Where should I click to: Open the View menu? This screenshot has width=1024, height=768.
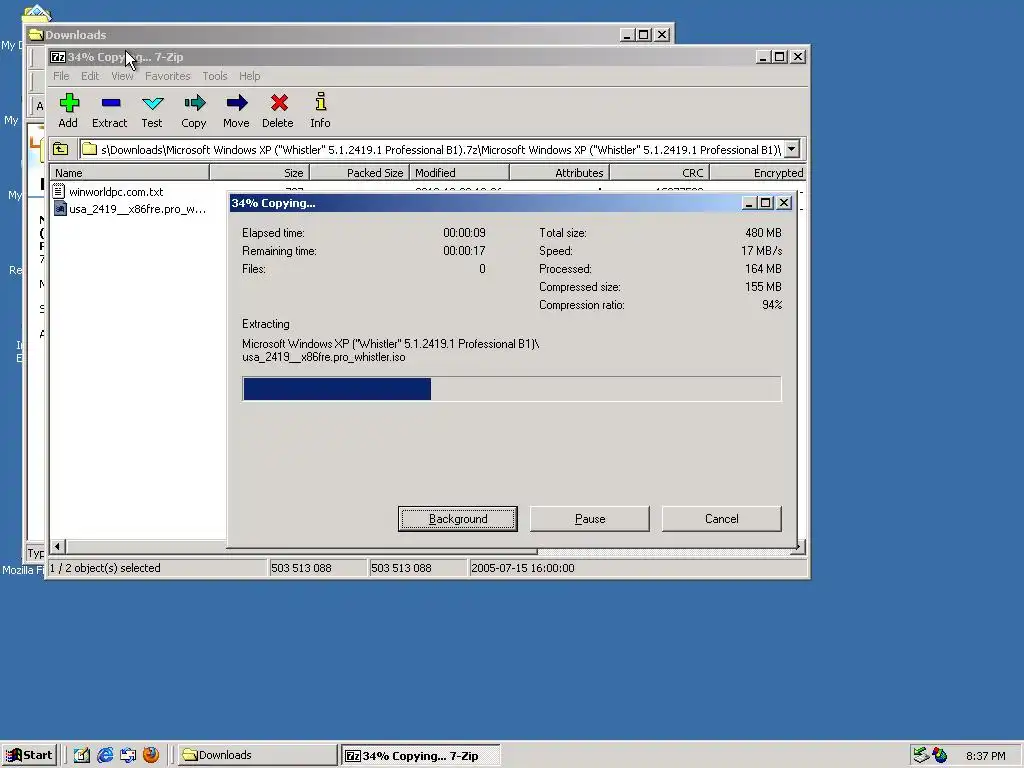coord(122,76)
